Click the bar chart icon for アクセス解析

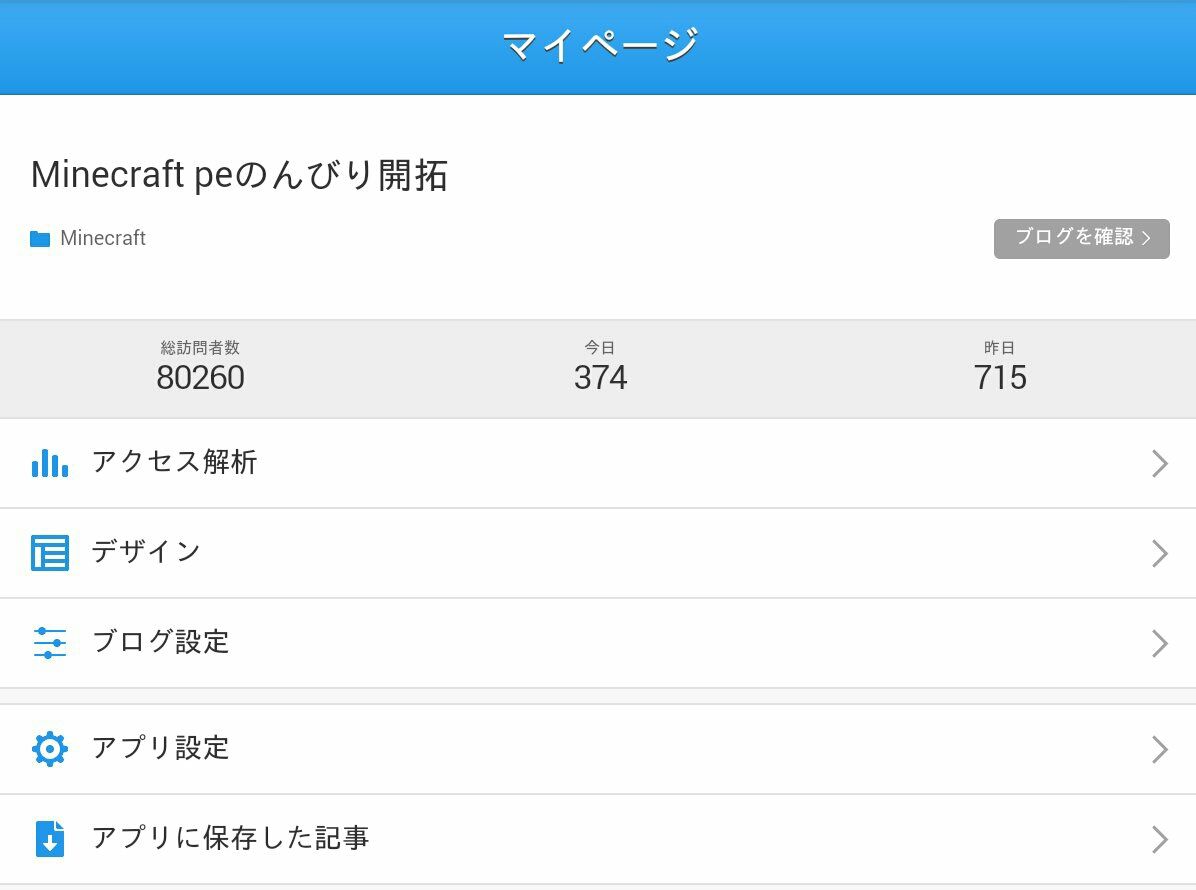coord(50,463)
